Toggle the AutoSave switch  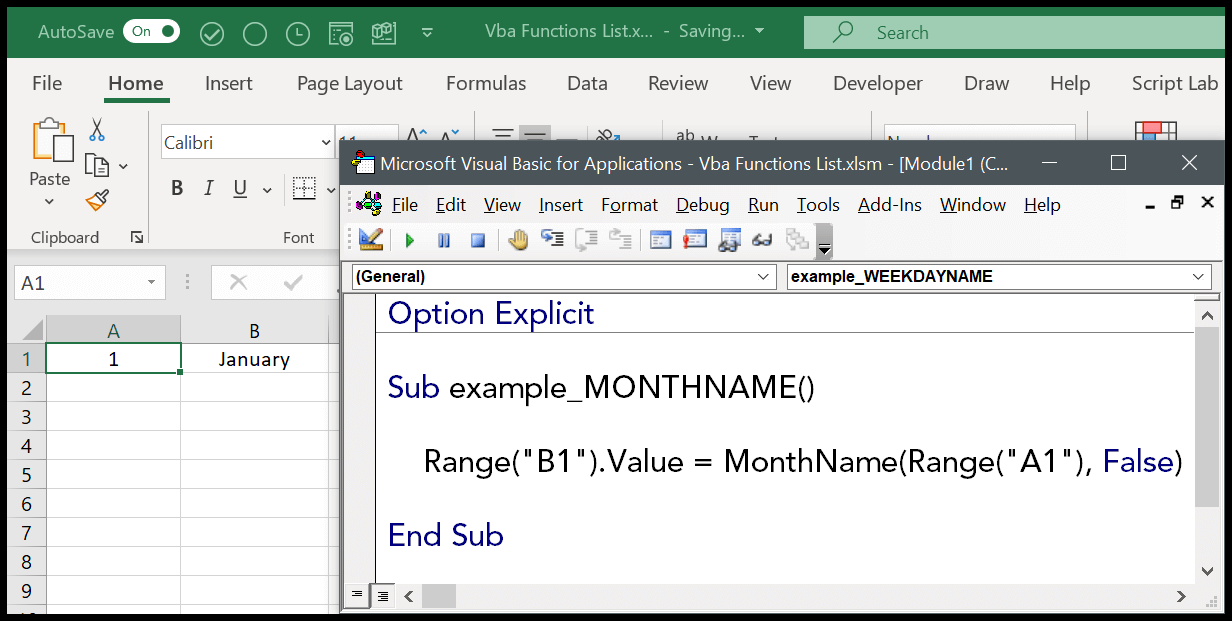pos(151,32)
